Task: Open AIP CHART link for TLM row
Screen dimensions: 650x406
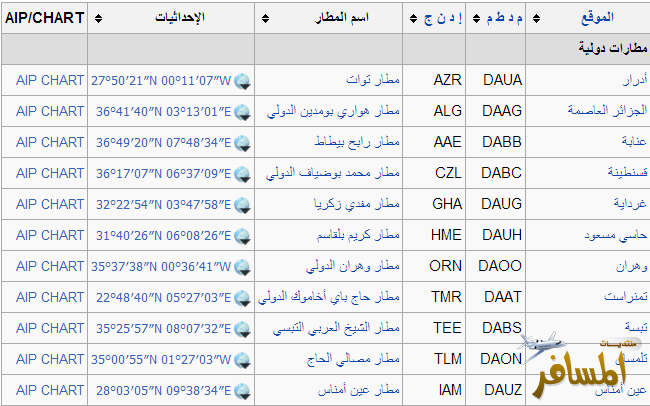Action: point(50,359)
